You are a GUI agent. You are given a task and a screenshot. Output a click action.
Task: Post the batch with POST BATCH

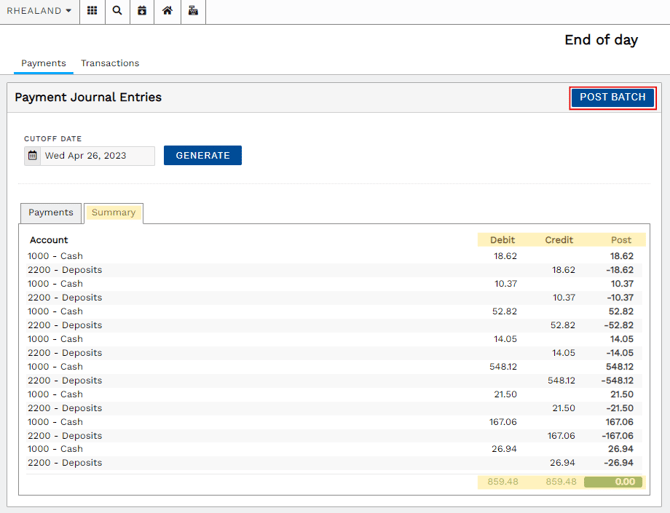pos(612,98)
